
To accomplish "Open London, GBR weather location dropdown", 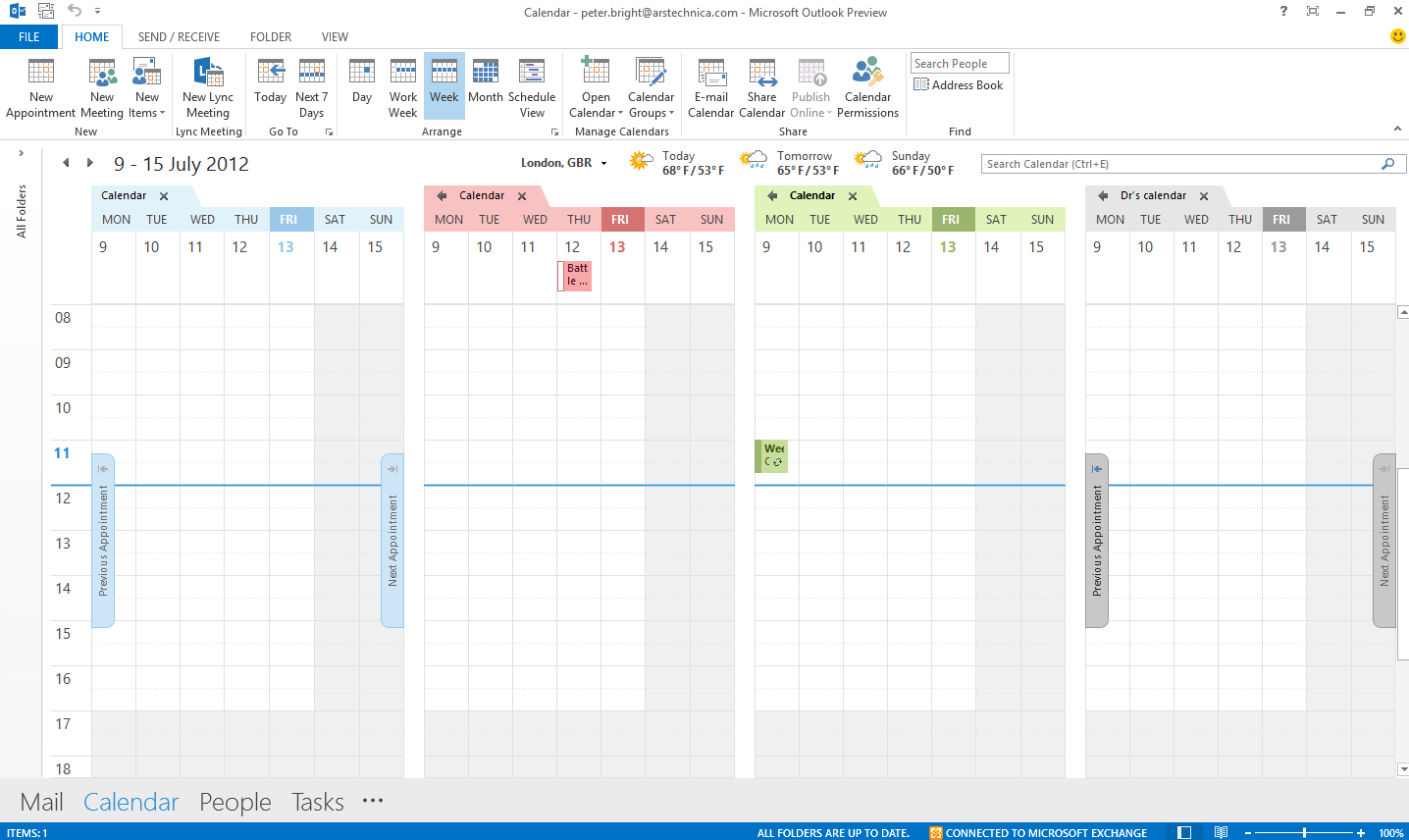I will [x=603, y=164].
